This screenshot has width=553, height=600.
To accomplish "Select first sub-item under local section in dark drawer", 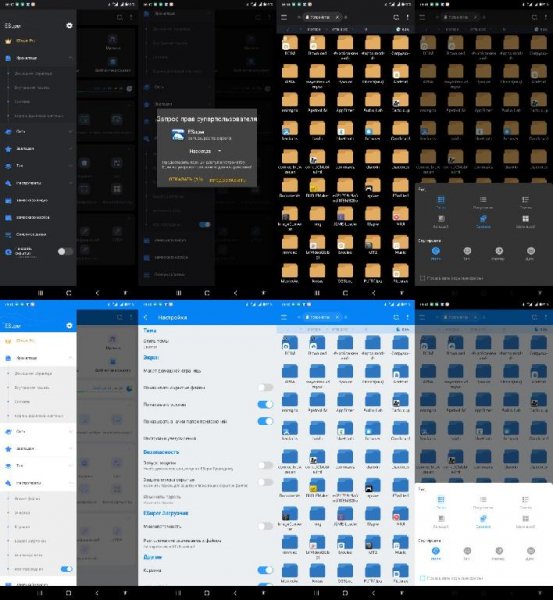I will [x=38, y=73].
